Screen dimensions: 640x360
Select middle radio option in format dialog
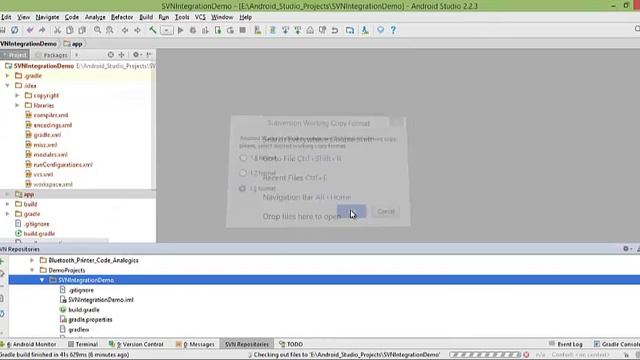click(x=243, y=173)
